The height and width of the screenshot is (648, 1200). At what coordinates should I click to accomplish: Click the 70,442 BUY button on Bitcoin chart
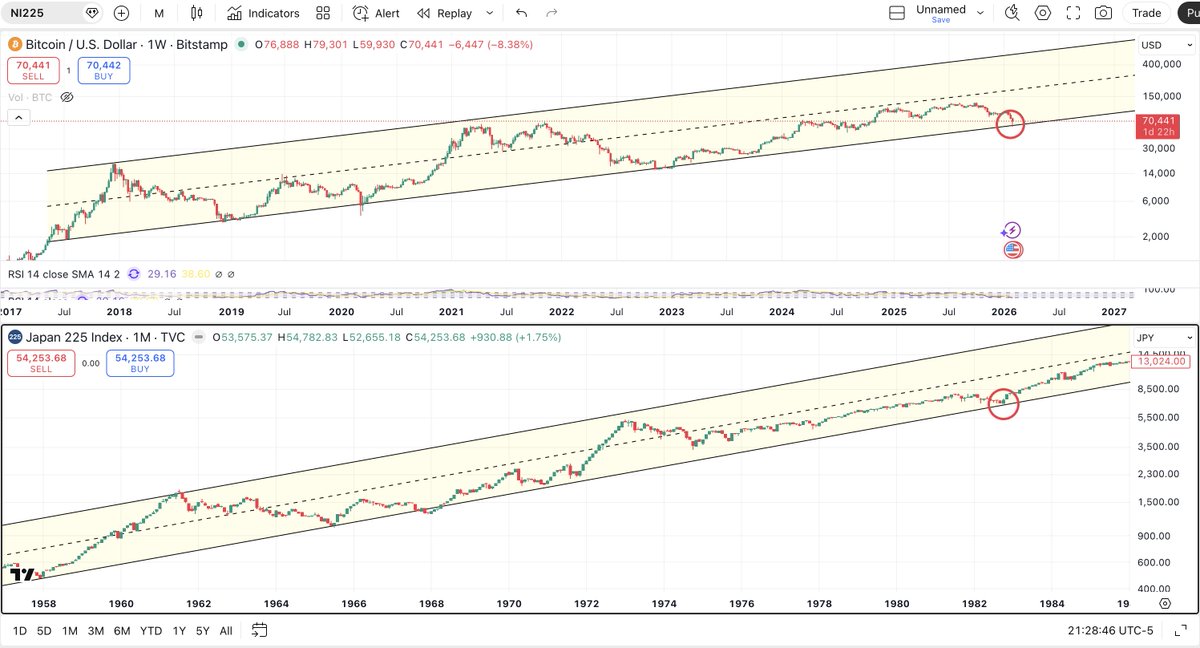[x=104, y=70]
